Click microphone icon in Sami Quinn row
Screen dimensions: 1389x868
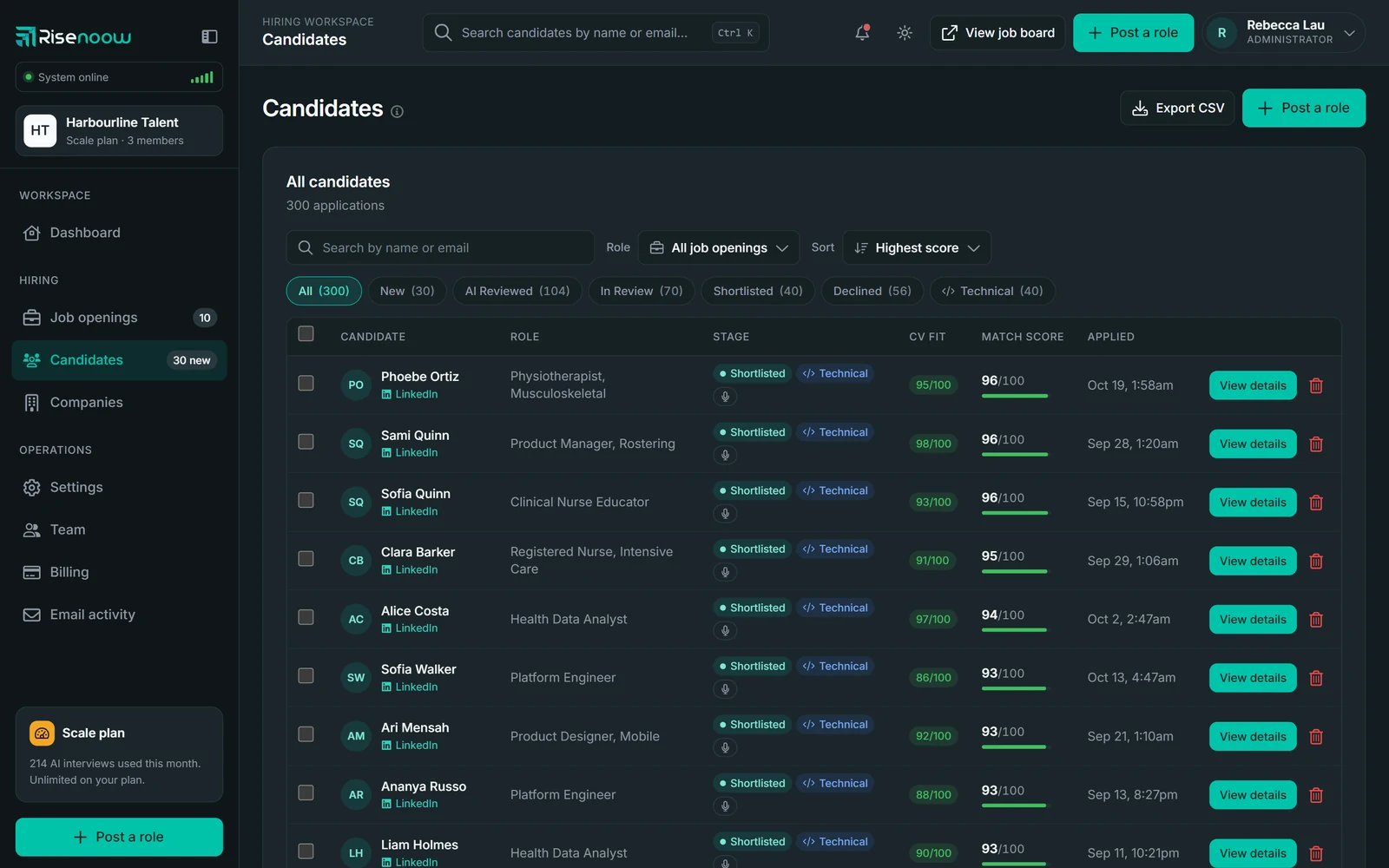(x=725, y=455)
